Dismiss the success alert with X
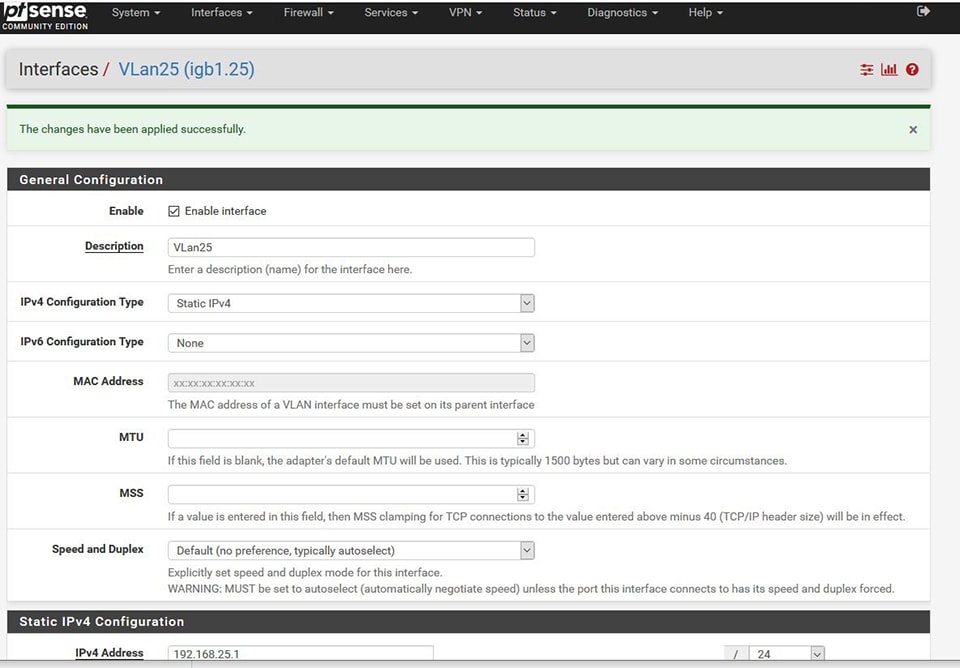This screenshot has height=668, width=960. 913,130
